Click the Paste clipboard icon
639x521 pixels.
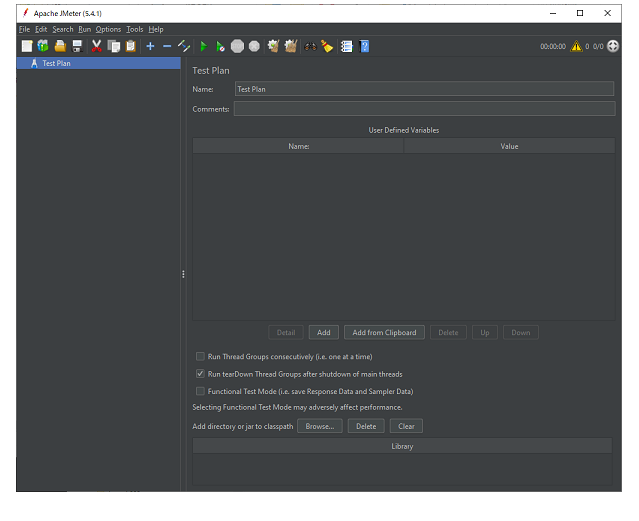pos(130,46)
